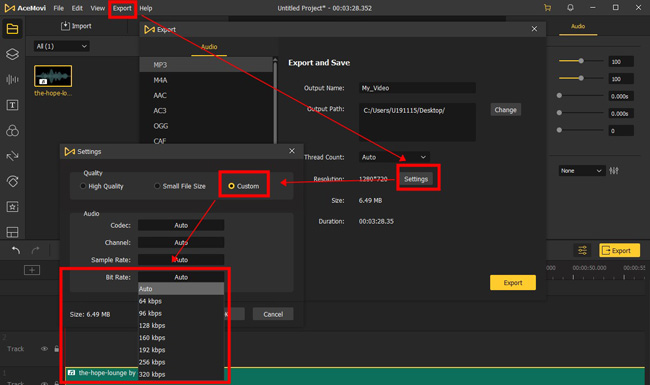Select the High Quality radio button
The width and height of the screenshot is (650, 385).
tap(83, 186)
